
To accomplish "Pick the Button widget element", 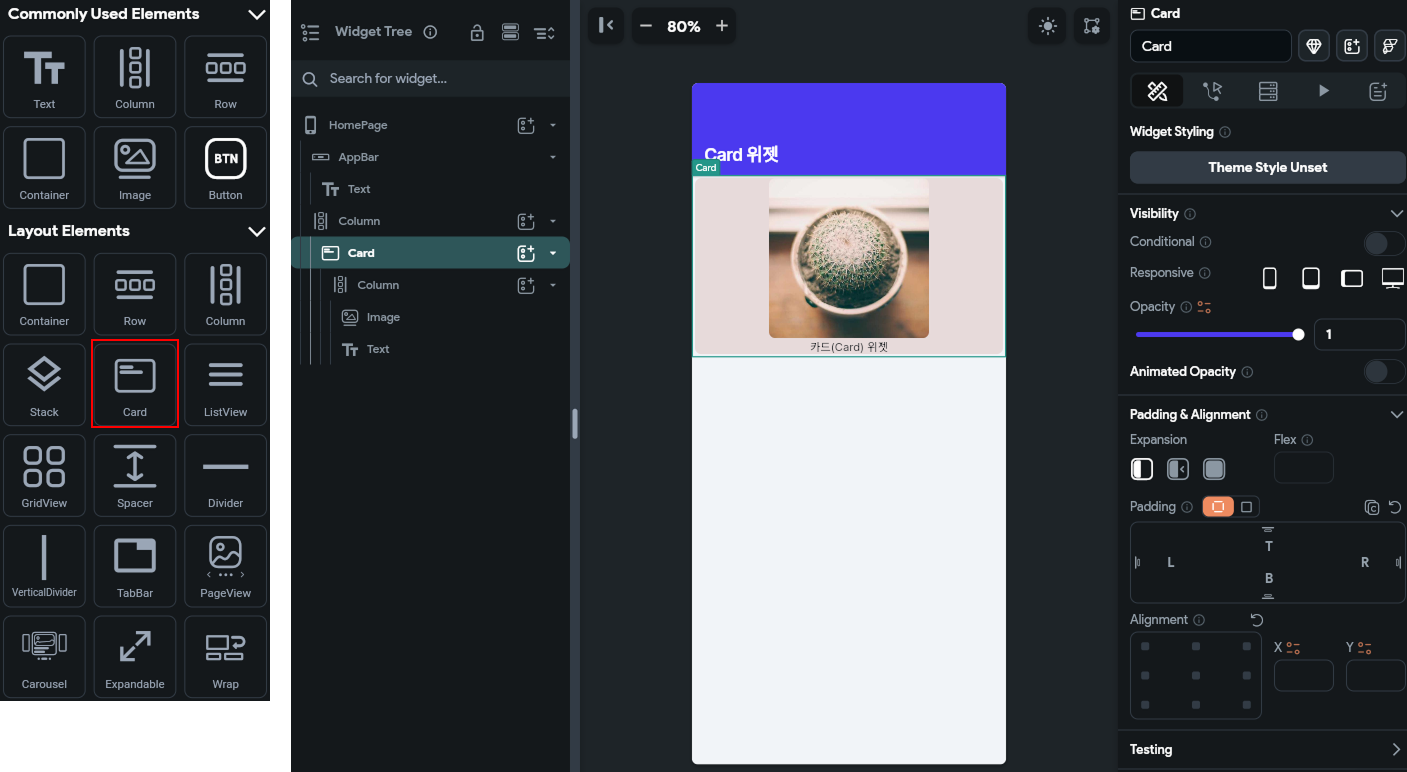I will click(x=226, y=167).
